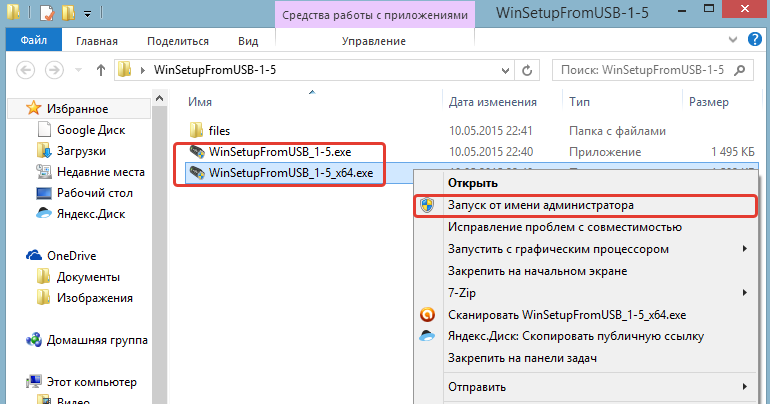Open the 7-Zip submenu
The height and width of the screenshot is (404, 770).
point(462,293)
